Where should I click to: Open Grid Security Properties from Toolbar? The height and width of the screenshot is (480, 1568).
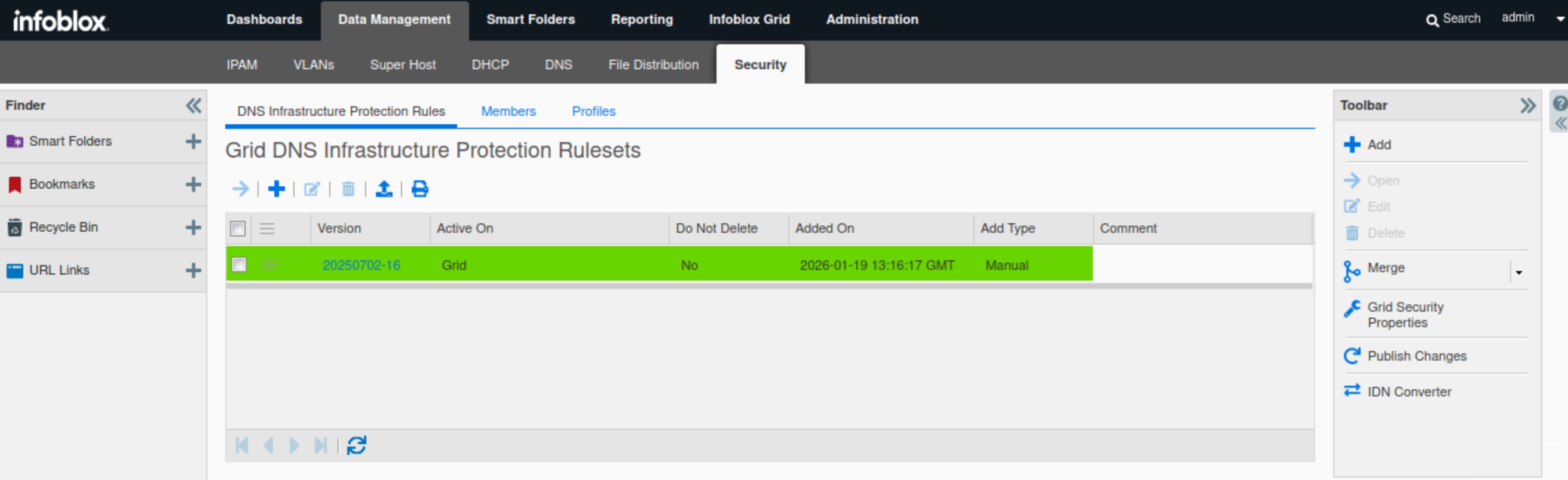[1404, 315]
